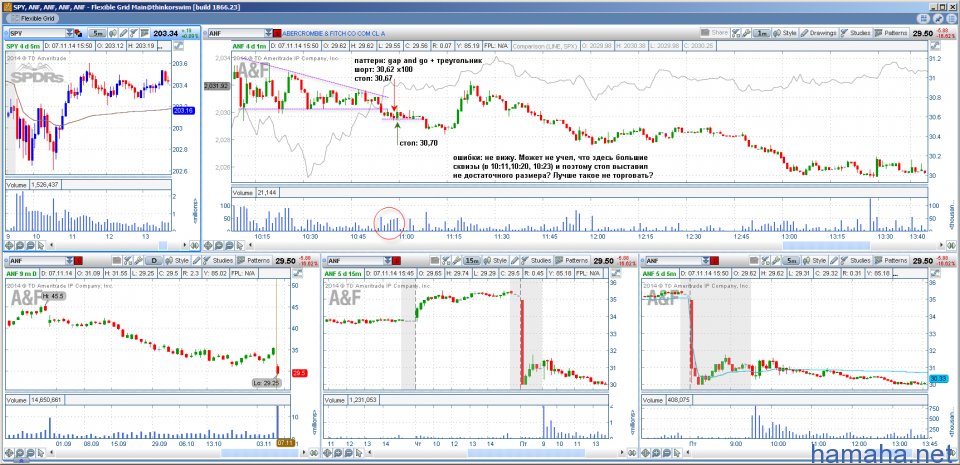Click the ABERCROMBIE & FITCH CO COM CL A name
960x465 pixels.
(334, 33)
